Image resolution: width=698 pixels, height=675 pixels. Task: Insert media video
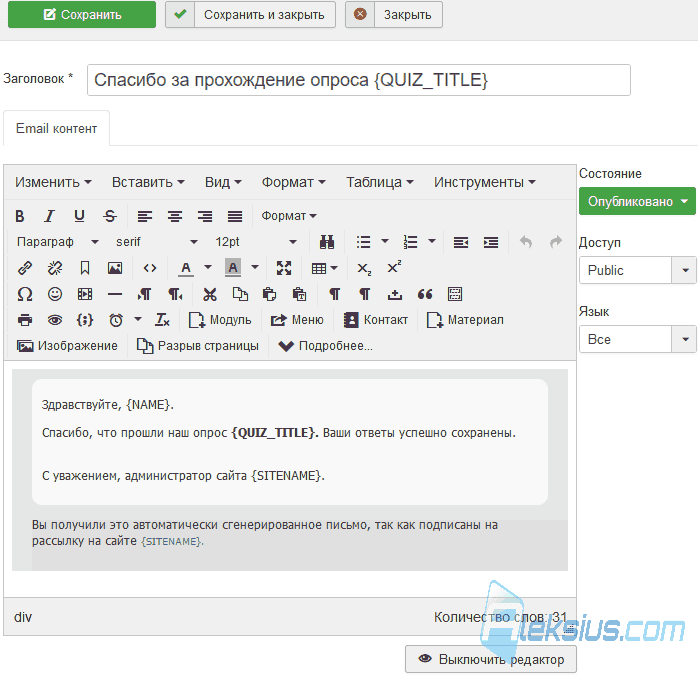tap(85, 294)
